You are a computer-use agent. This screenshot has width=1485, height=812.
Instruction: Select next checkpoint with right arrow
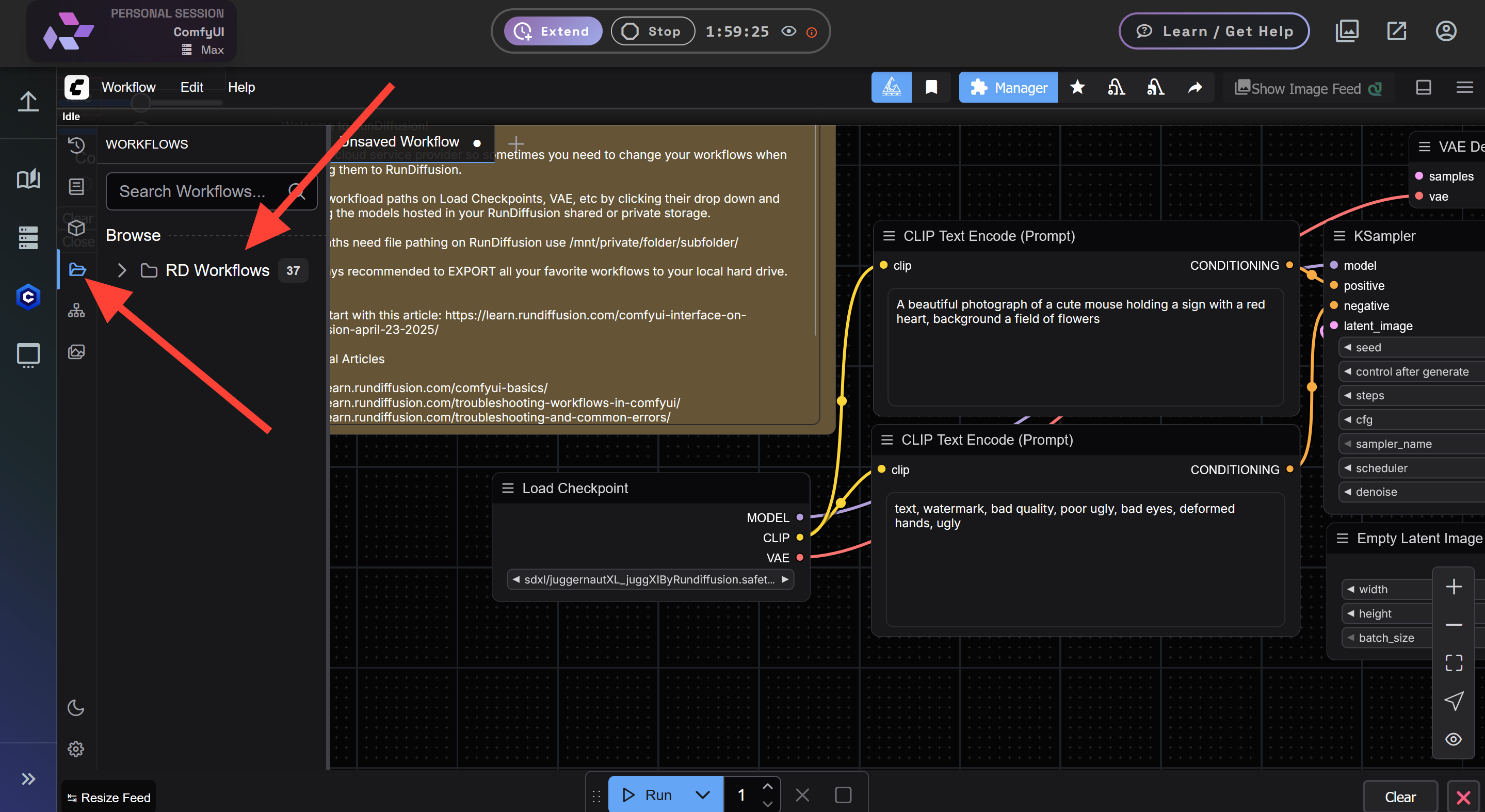[785, 579]
